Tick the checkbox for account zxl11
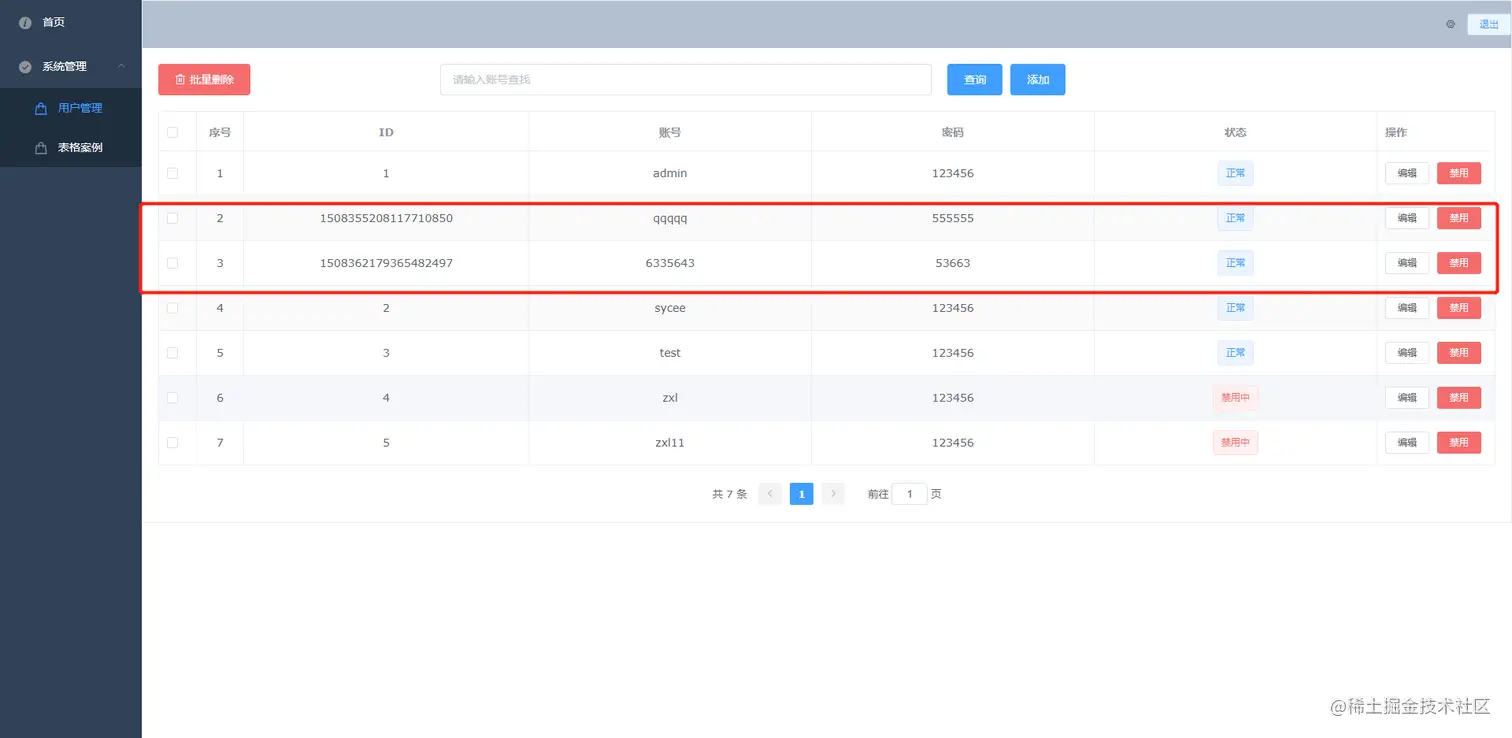The width and height of the screenshot is (1512, 738). pyautogui.click(x=172, y=442)
